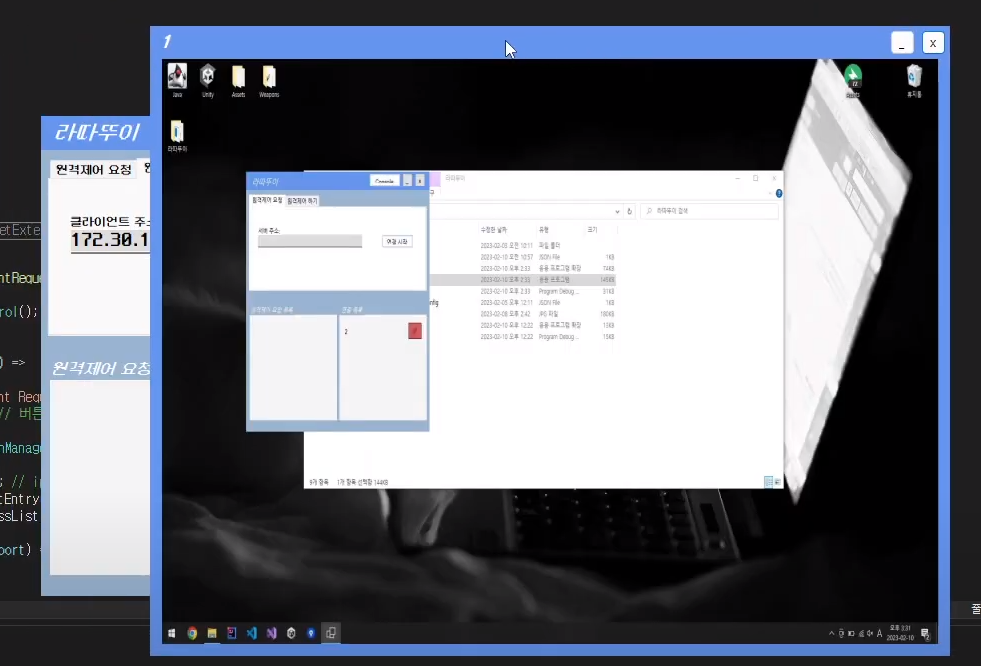The width and height of the screenshot is (981, 666).
Task: Open Visual Studio Code from the taskbar
Action: (251, 632)
